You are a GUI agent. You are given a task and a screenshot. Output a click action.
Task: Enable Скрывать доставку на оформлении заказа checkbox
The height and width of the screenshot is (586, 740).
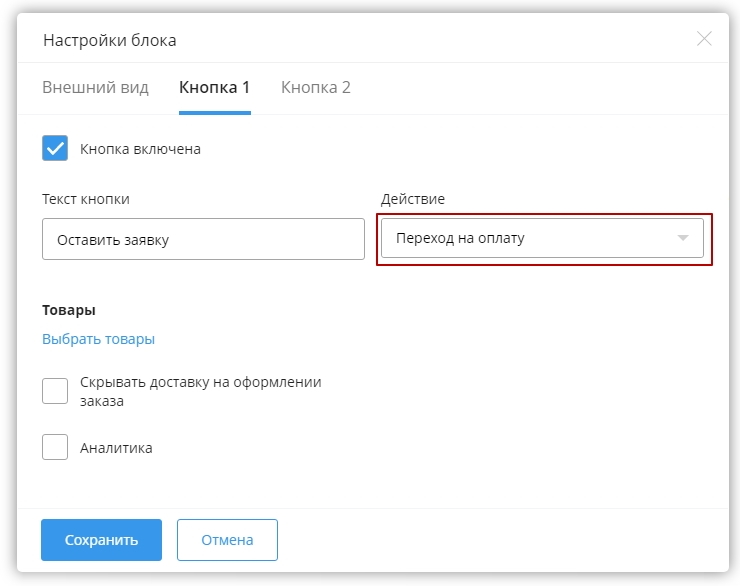click(55, 390)
